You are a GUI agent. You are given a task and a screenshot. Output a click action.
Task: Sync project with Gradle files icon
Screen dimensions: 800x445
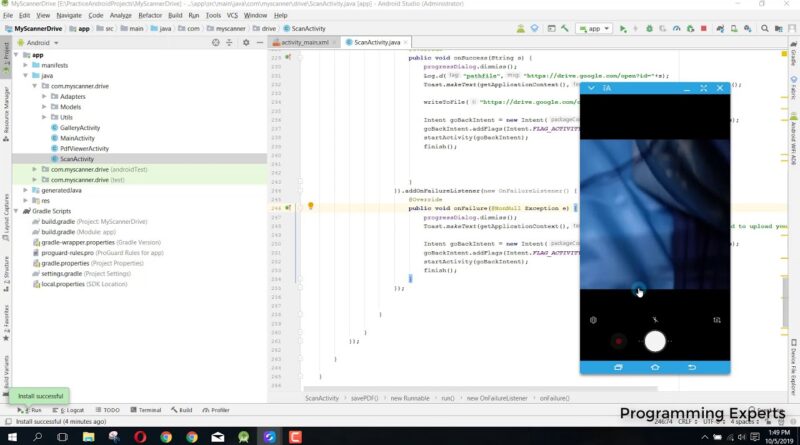(720, 29)
